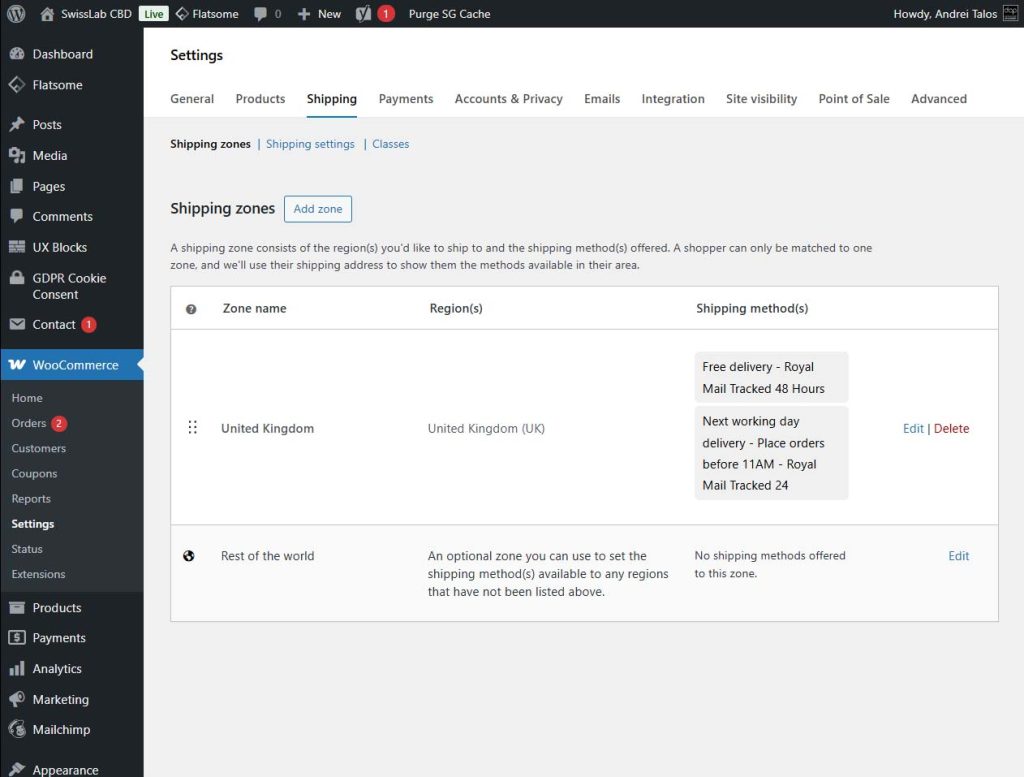This screenshot has width=1024, height=777.
Task: Click the SwissLab CBD home icon
Action: [47, 13]
